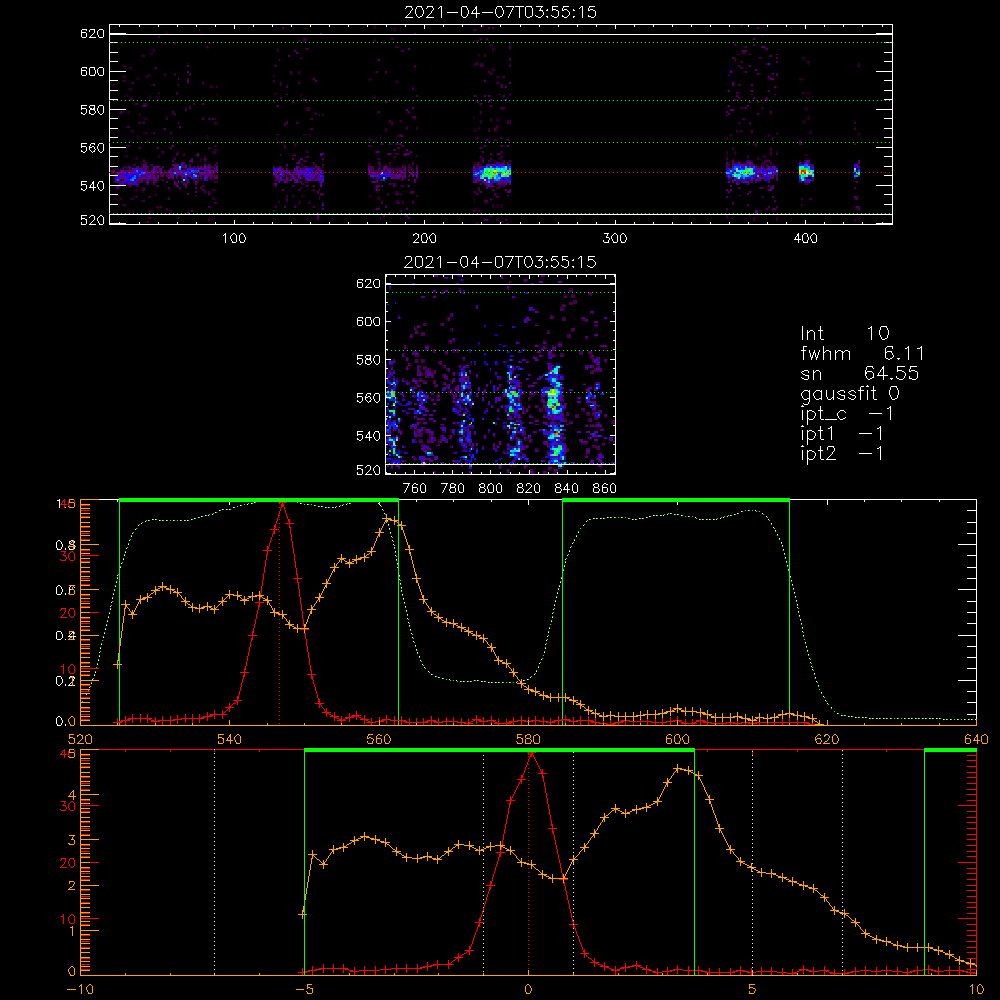Select the 'Int 10' readout line
Screen dimensions: 1000x1000
point(844,334)
